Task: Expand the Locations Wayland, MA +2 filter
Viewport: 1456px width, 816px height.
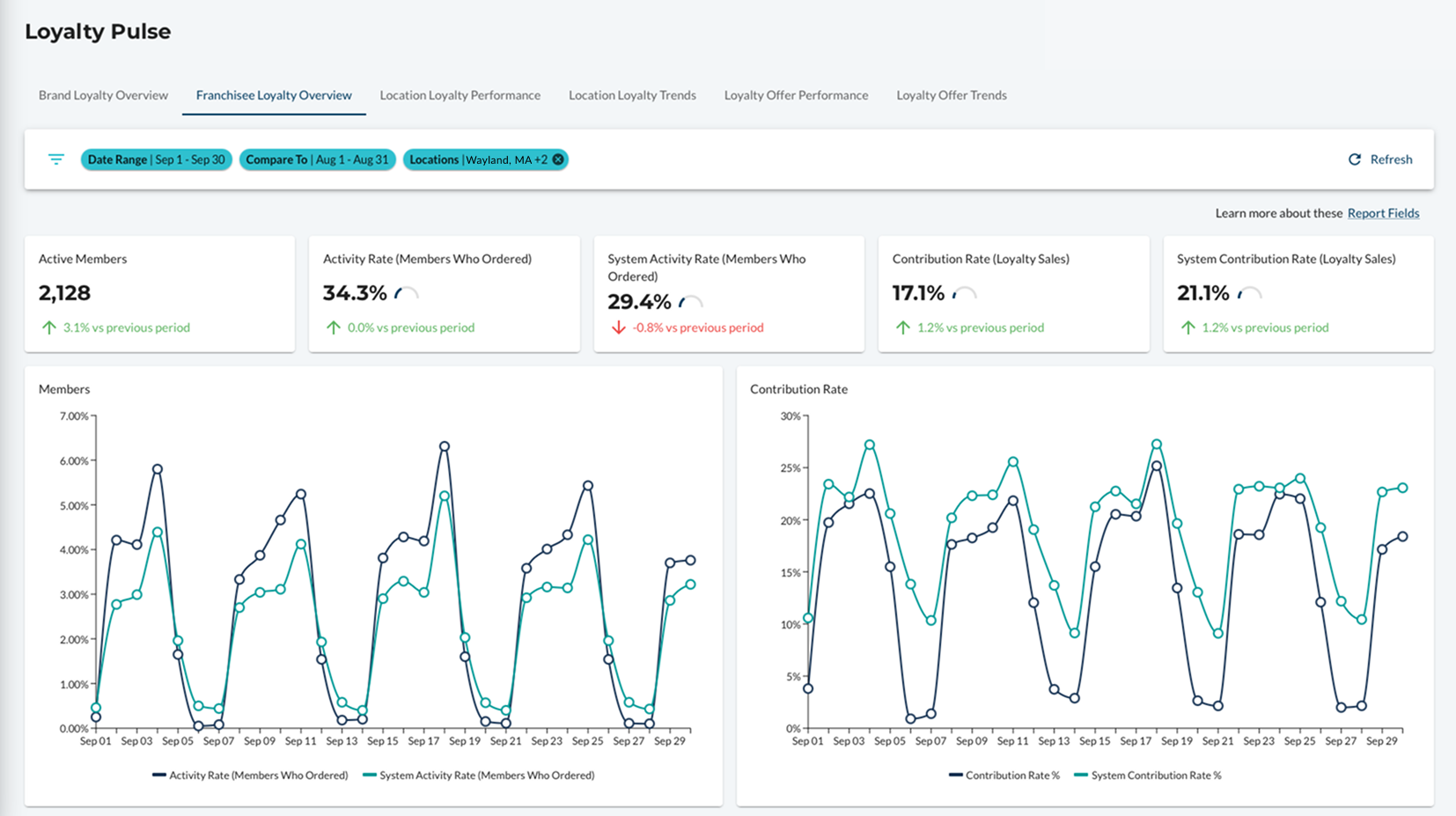Action: pyautogui.click(x=478, y=159)
